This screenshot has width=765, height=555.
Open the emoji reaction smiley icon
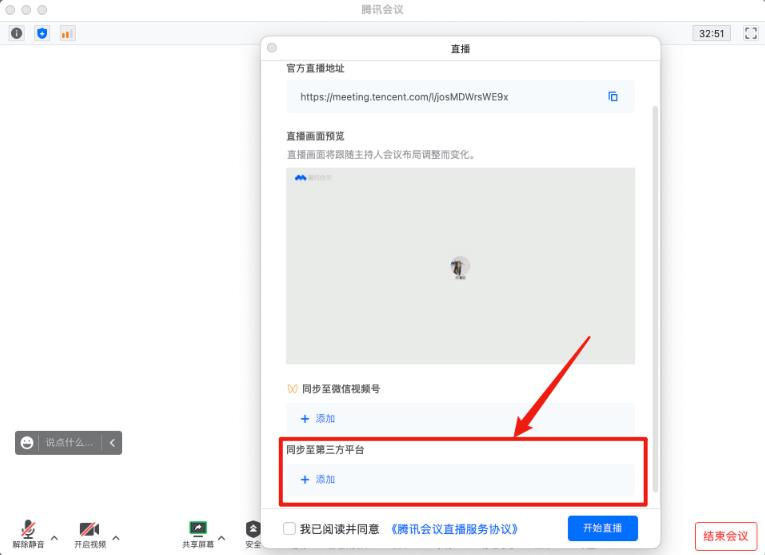point(27,443)
